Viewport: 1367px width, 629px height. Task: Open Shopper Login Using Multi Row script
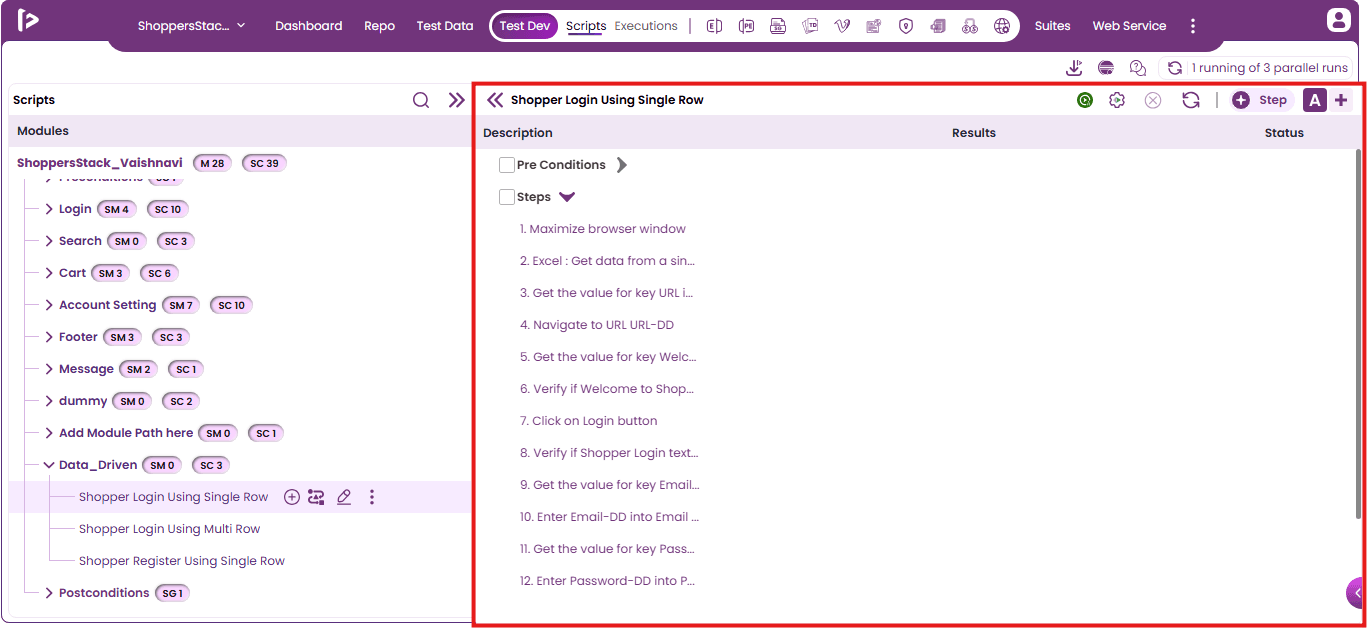tap(170, 529)
